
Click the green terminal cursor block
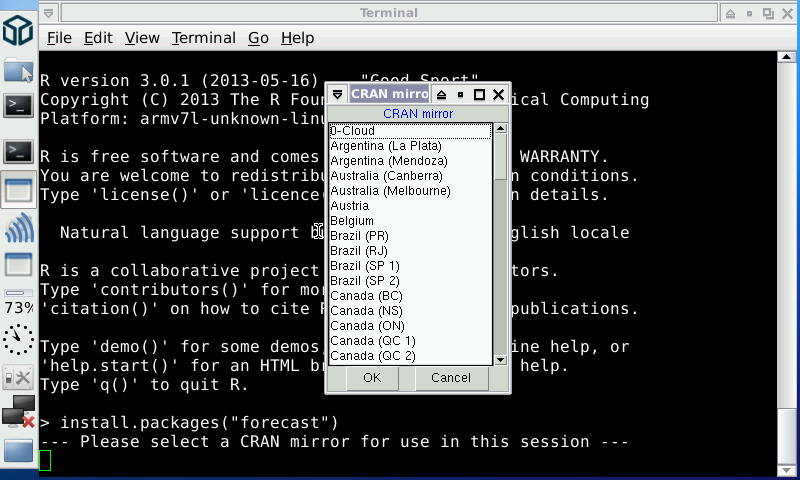click(45, 461)
